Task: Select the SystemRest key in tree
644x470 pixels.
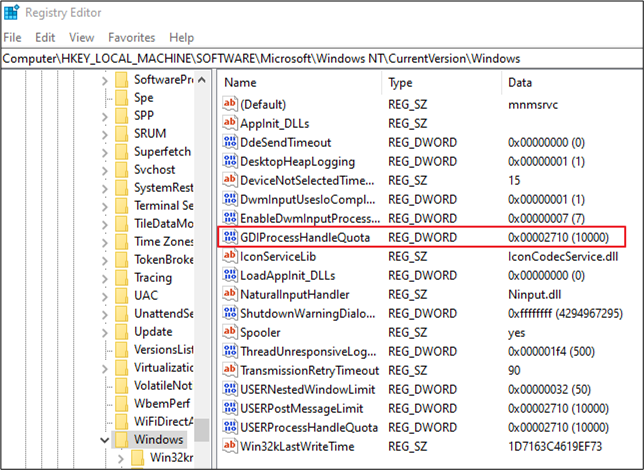Action: (x=163, y=188)
